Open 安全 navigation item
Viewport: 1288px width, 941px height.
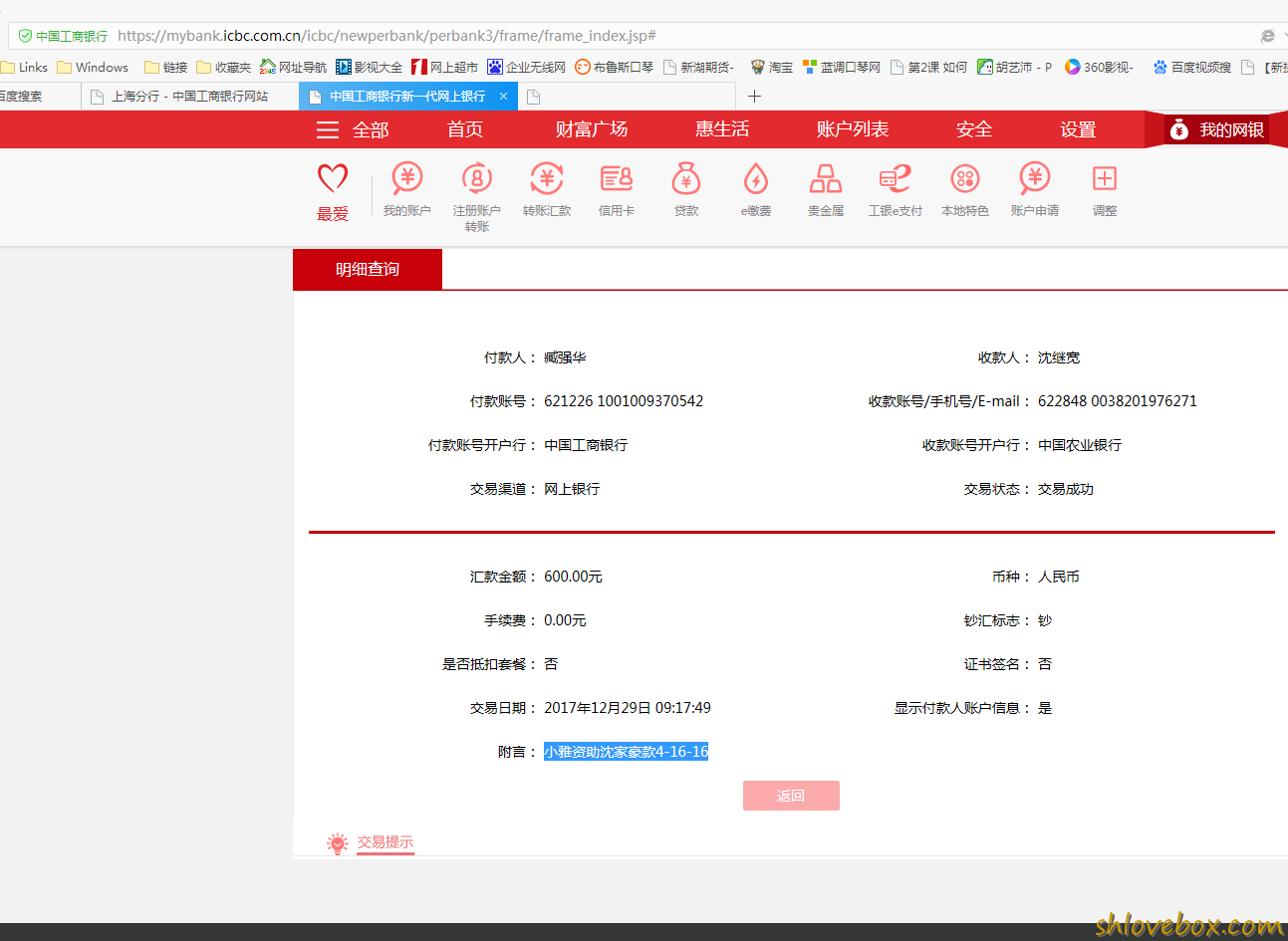click(974, 129)
